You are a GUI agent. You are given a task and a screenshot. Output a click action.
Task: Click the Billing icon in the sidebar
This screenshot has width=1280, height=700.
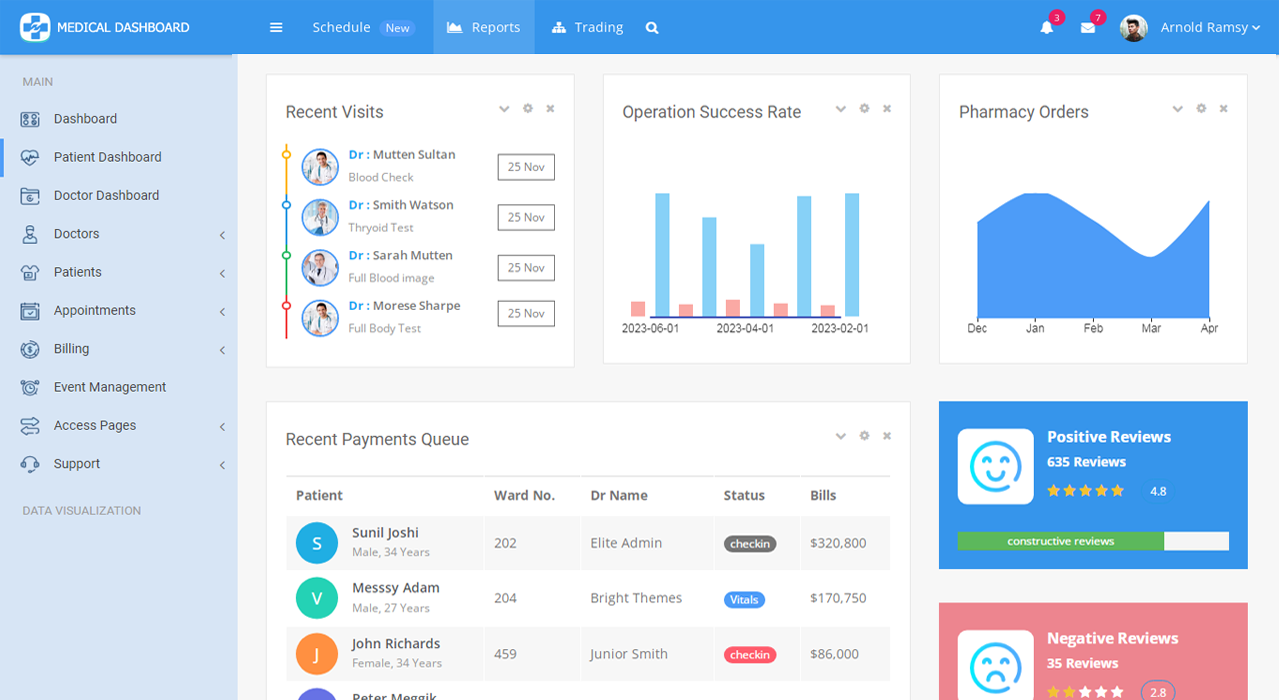29,348
